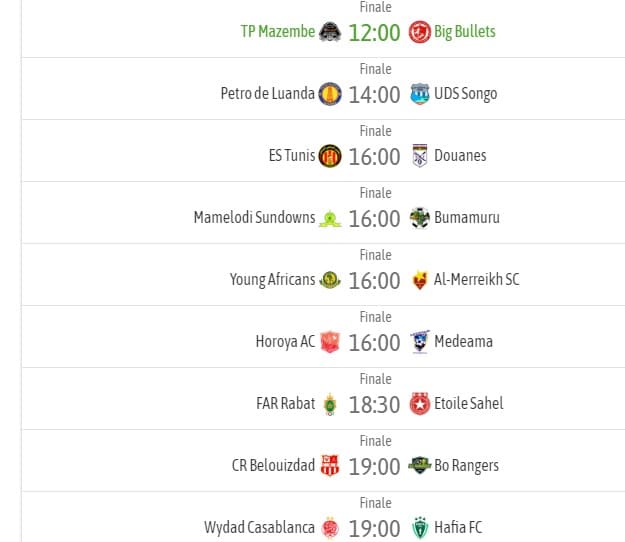Screen dimensions: 625x542
Task: Click the ES Tunis crest icon
Action: pos(330,156)
